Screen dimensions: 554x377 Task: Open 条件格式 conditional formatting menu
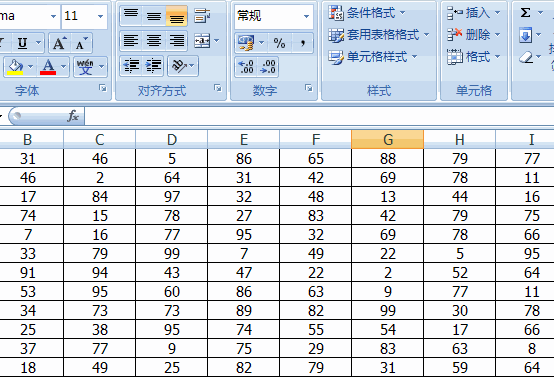pyautogui.click(x=367, y=13)
